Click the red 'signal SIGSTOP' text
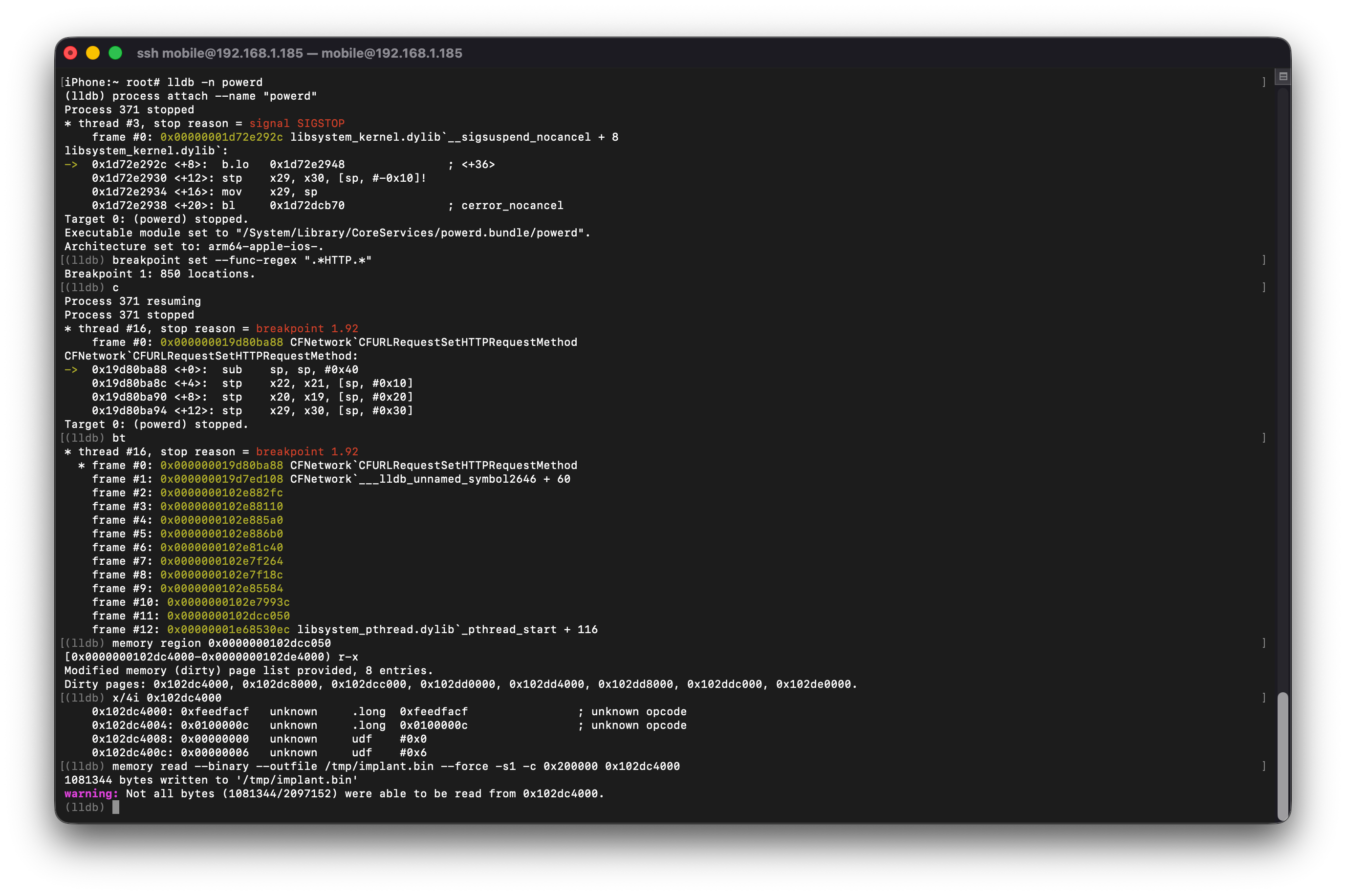 [297, 124]
